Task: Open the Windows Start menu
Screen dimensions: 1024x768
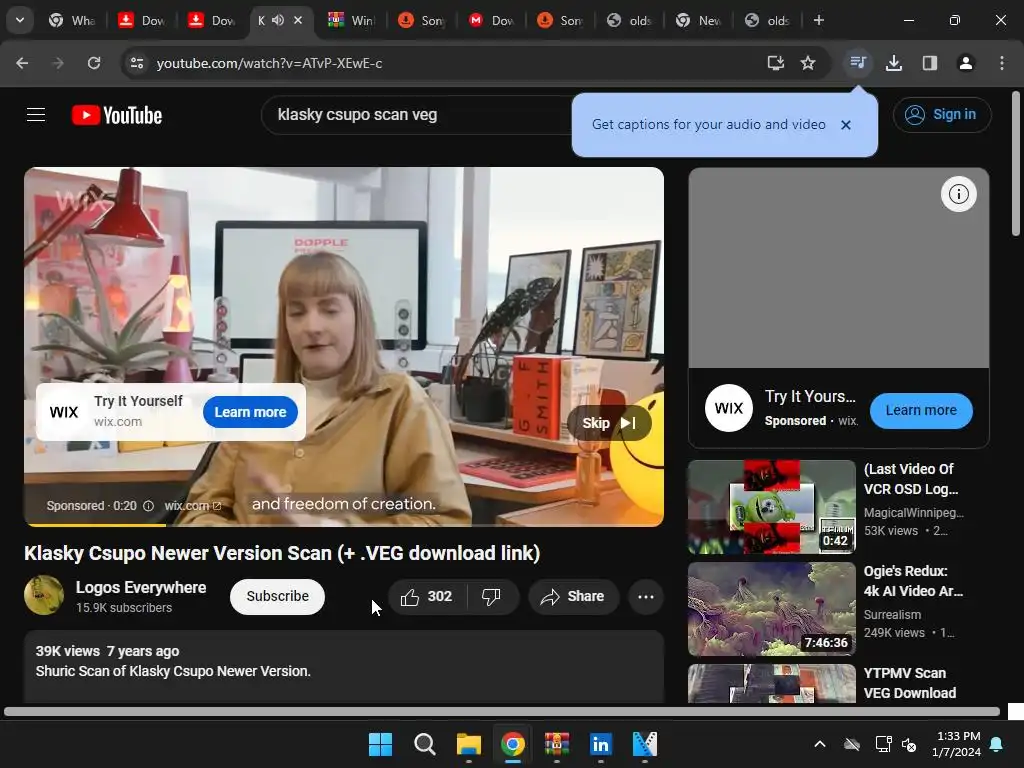Action: tap(380, 744)
